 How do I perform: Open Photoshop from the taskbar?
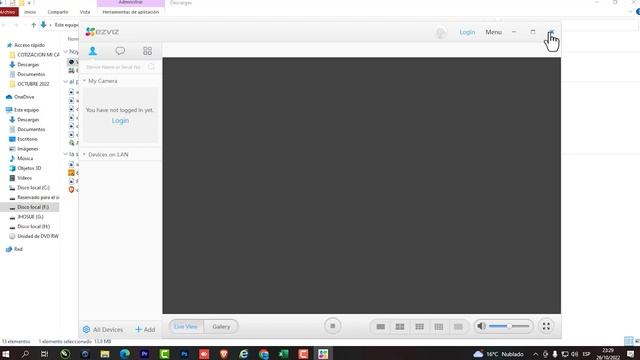point(184,354)
